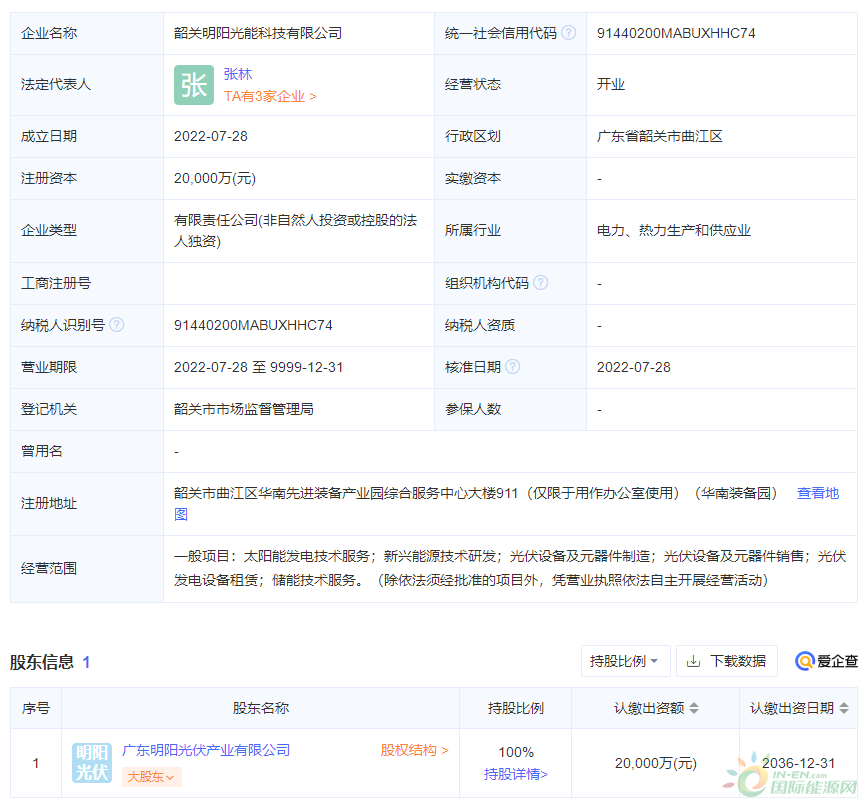This screenshot has width=862, height=802.
Task: Click subscribed amount 20,000万(元) in shareholder row
Action: 656,763
